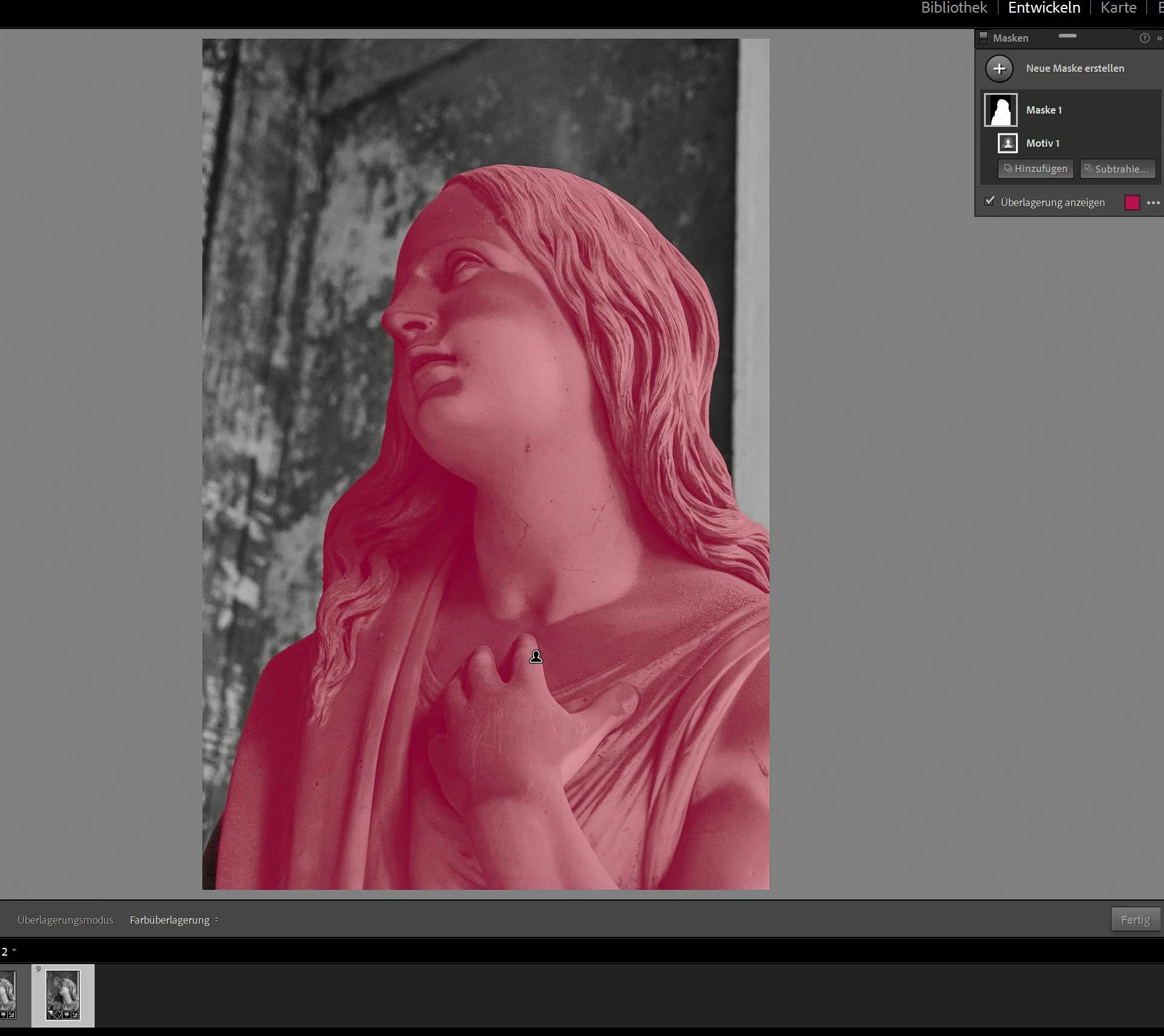Open the Masken panel help icon
This screenshot has height=1036, width=1164.
[1144, 38]
